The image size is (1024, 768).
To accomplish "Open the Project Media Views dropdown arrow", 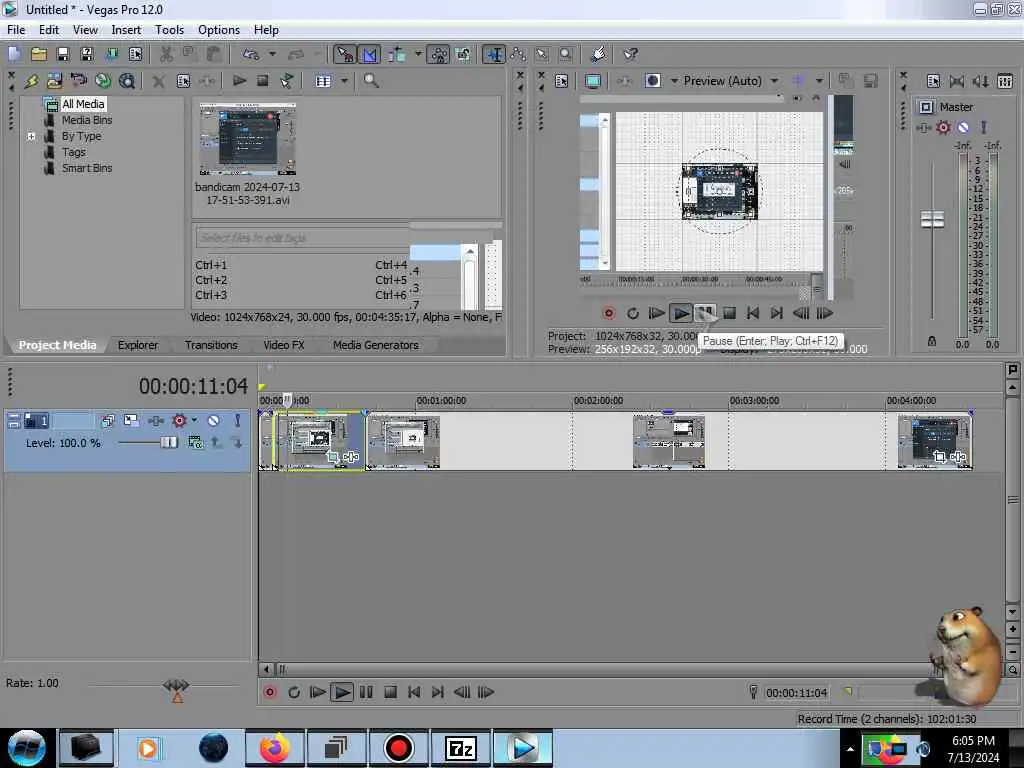I will tap(344, 81).
